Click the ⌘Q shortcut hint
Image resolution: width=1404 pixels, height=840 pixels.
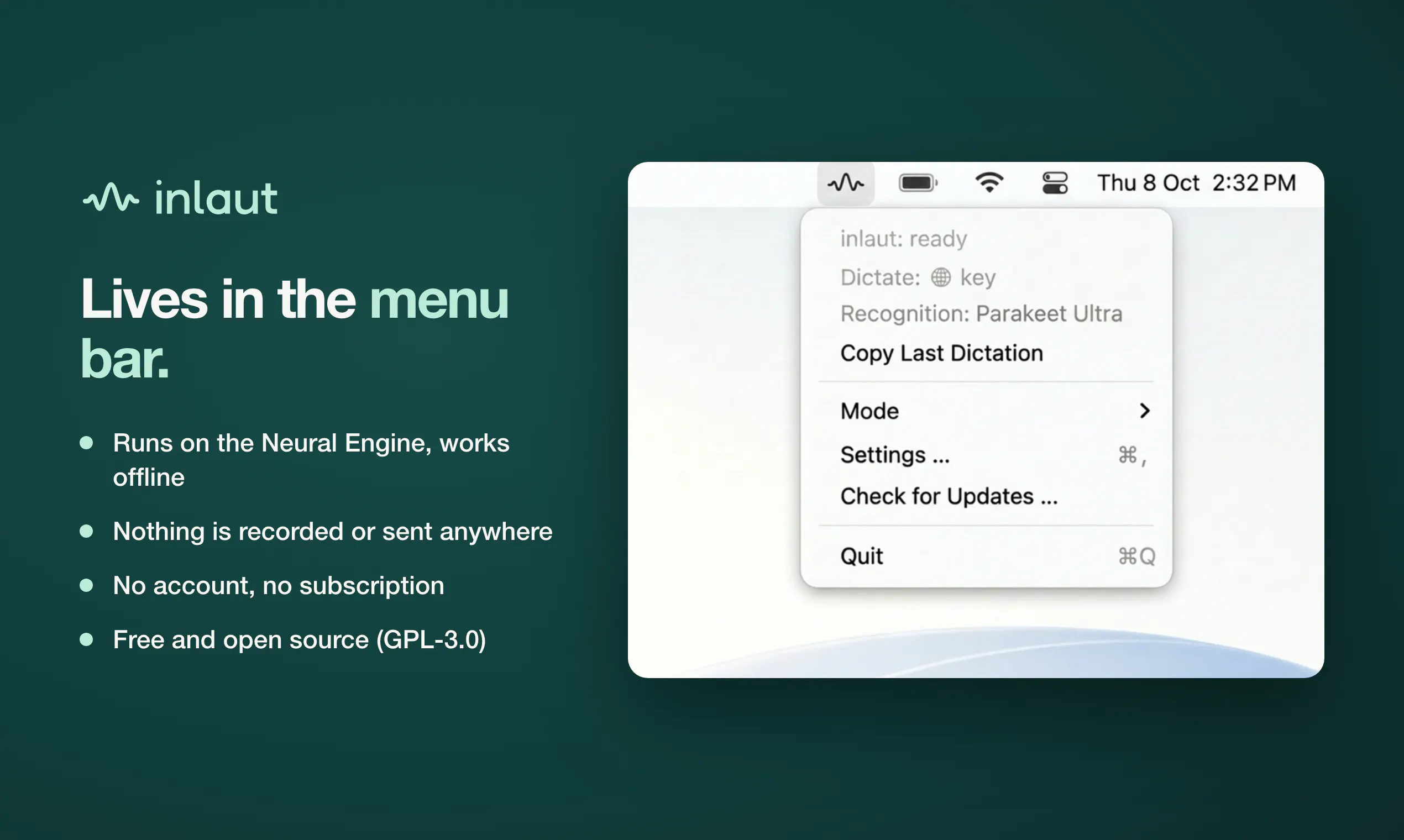click(x=1137, y=556)
